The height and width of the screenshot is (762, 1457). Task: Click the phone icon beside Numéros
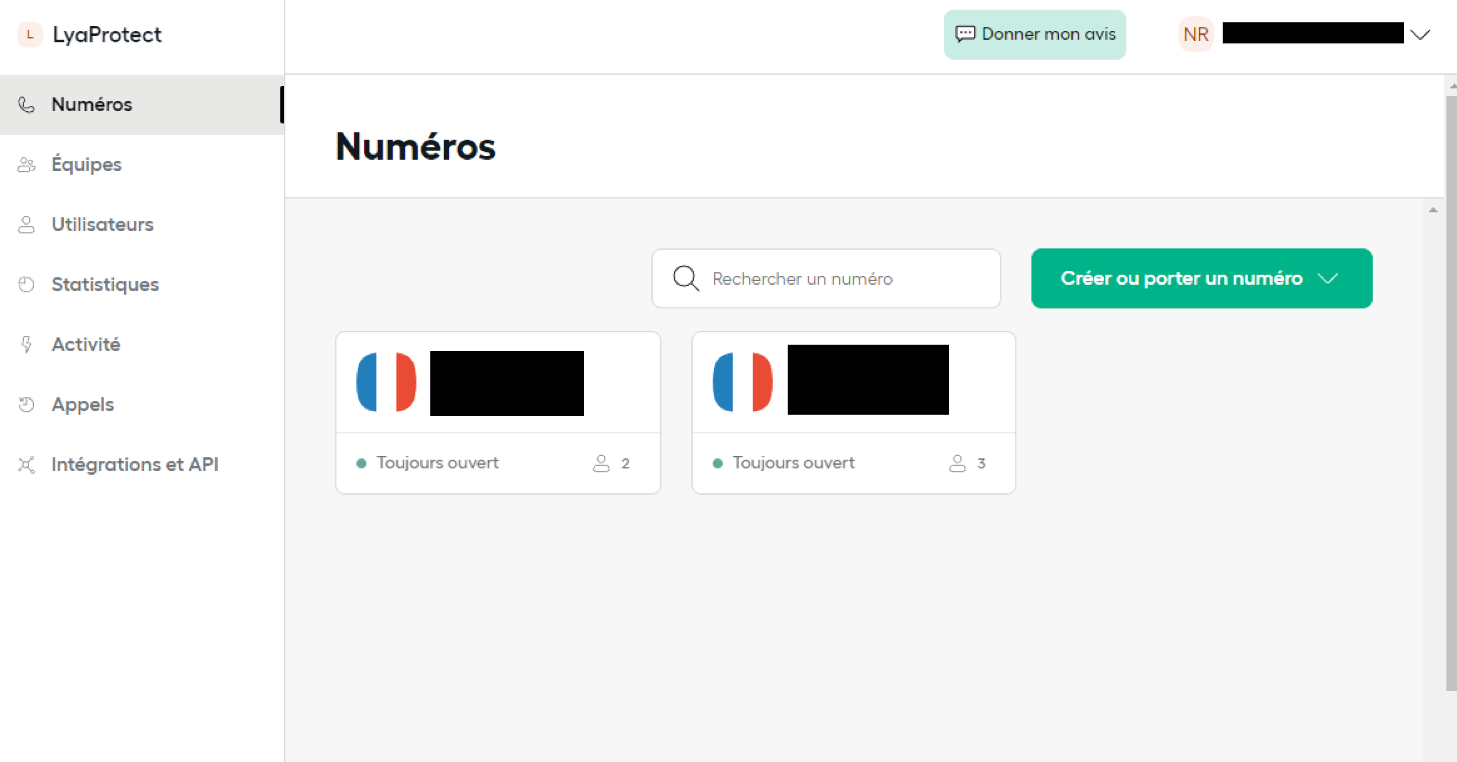pos(27,105)
